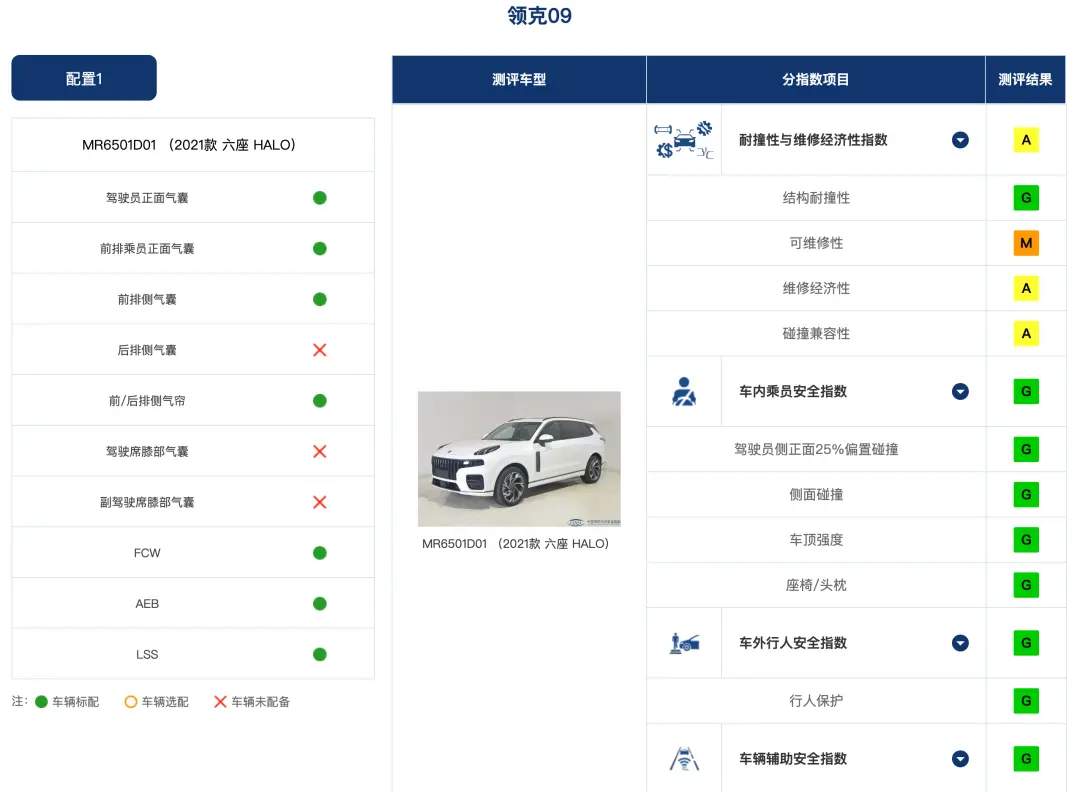
Task: Click the green G rating for 车辆辅助安全指数
Action: click(x=1026, y=758)
